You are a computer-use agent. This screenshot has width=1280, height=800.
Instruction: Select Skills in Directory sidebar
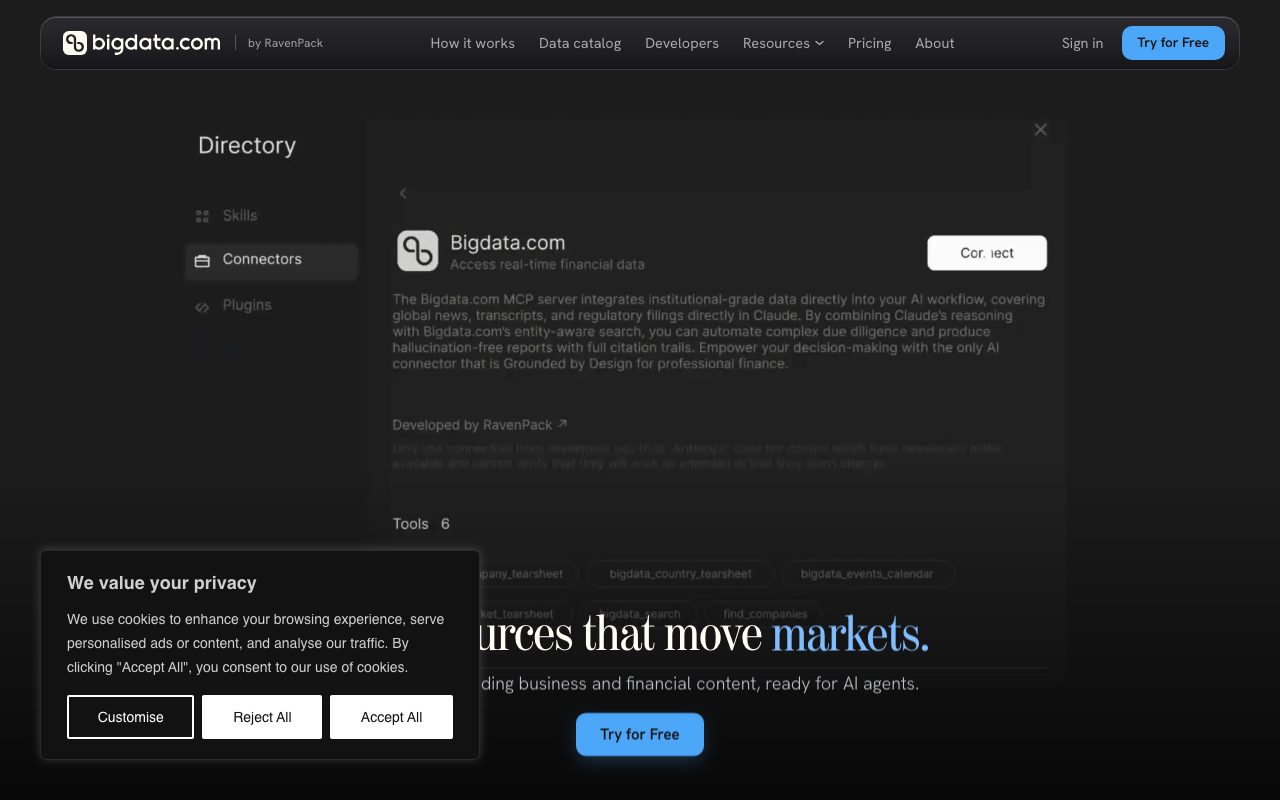(x=240, y=215)
